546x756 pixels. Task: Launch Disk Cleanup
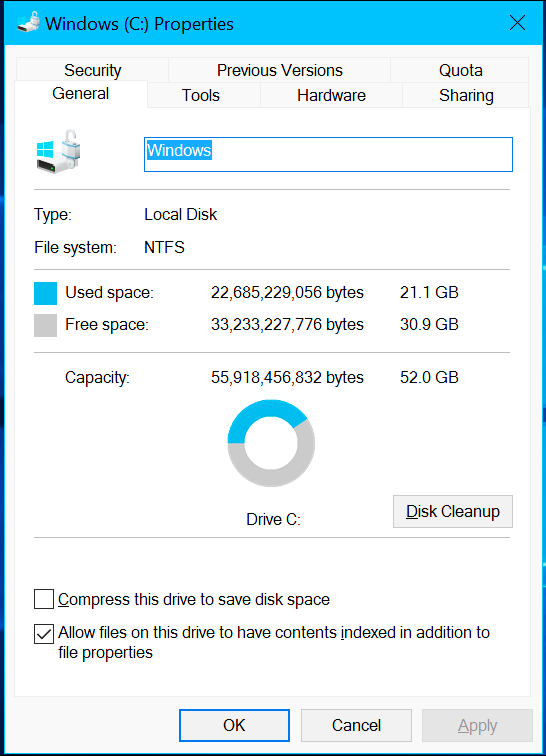(x=452, y=511)
